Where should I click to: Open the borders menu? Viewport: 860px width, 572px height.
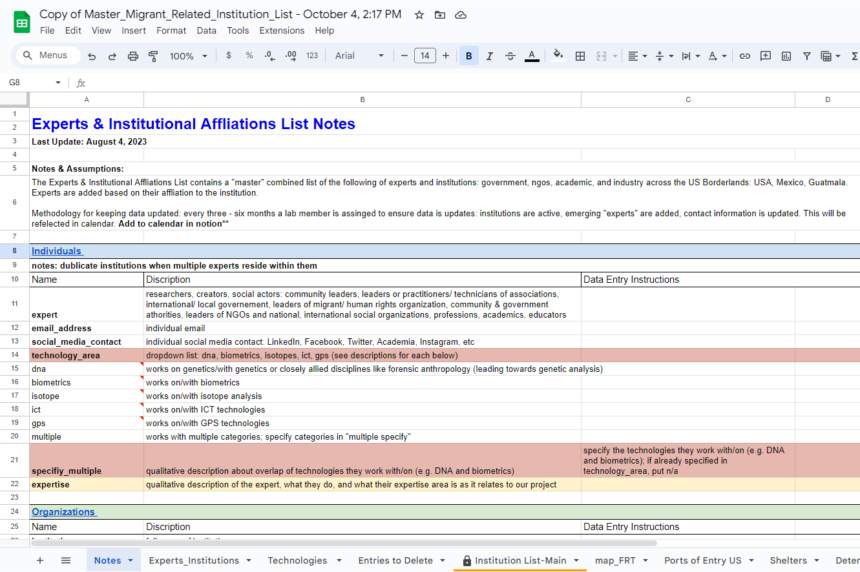click(x=580, y=56)
